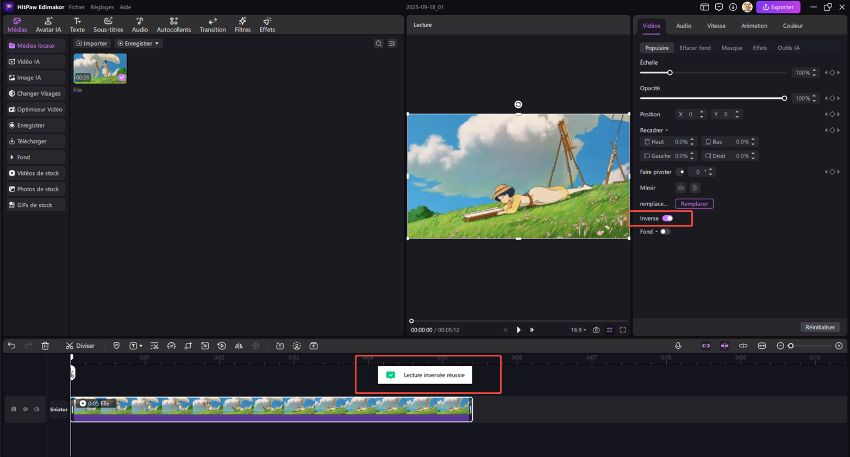
Task: Adjust the Opacité percentage stepper
Action: [x=814, y=98]
